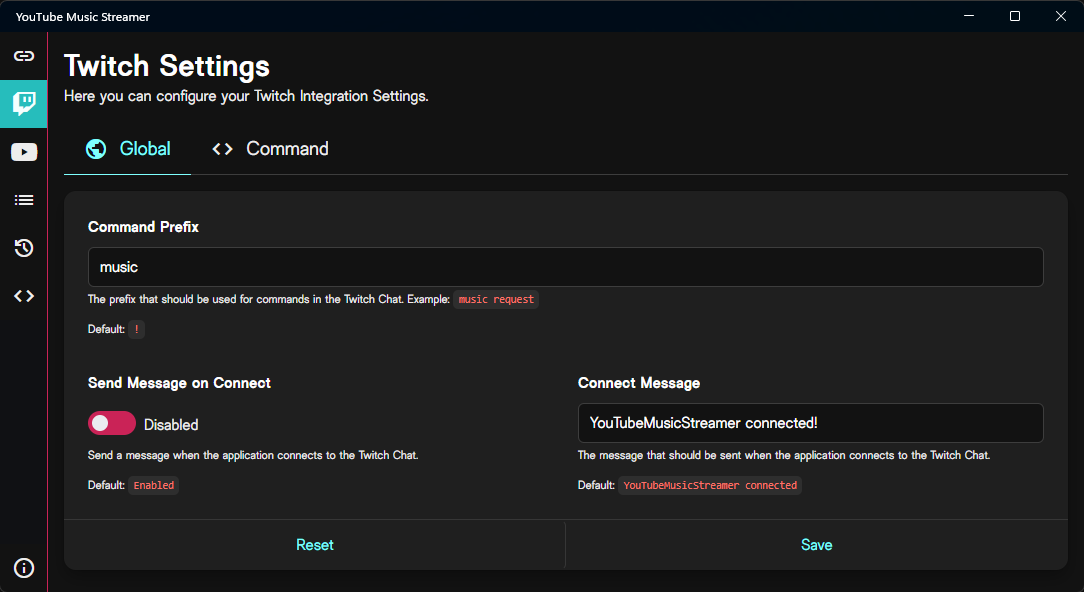Click the 'Command Prefix' field label
The image size is (1084, 592).
point(143,227)
